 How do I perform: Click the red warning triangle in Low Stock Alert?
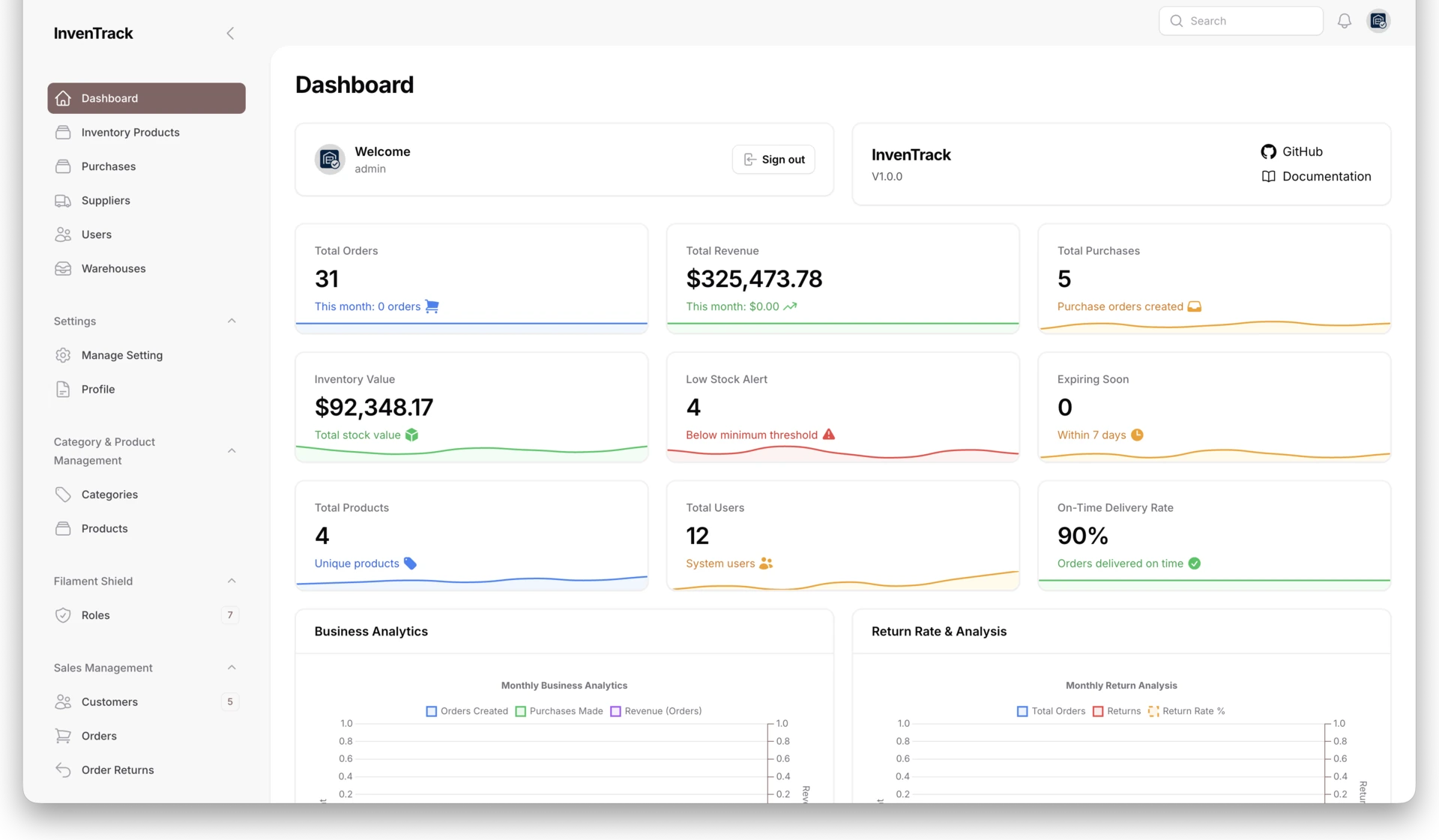click(x=828, y=435)
